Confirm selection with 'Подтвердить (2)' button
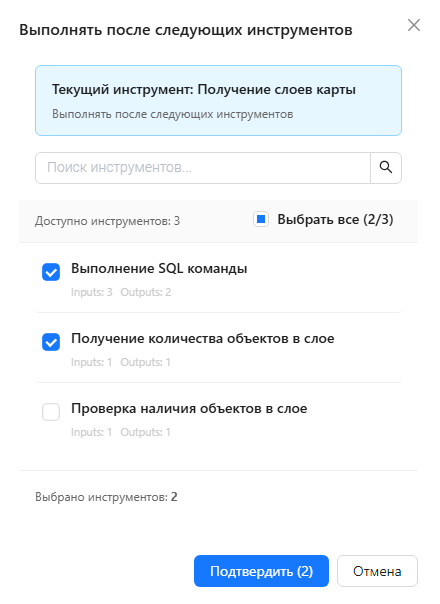Image resolution: width=440 pixels, height=604 pixels. [x=261, y=571]
